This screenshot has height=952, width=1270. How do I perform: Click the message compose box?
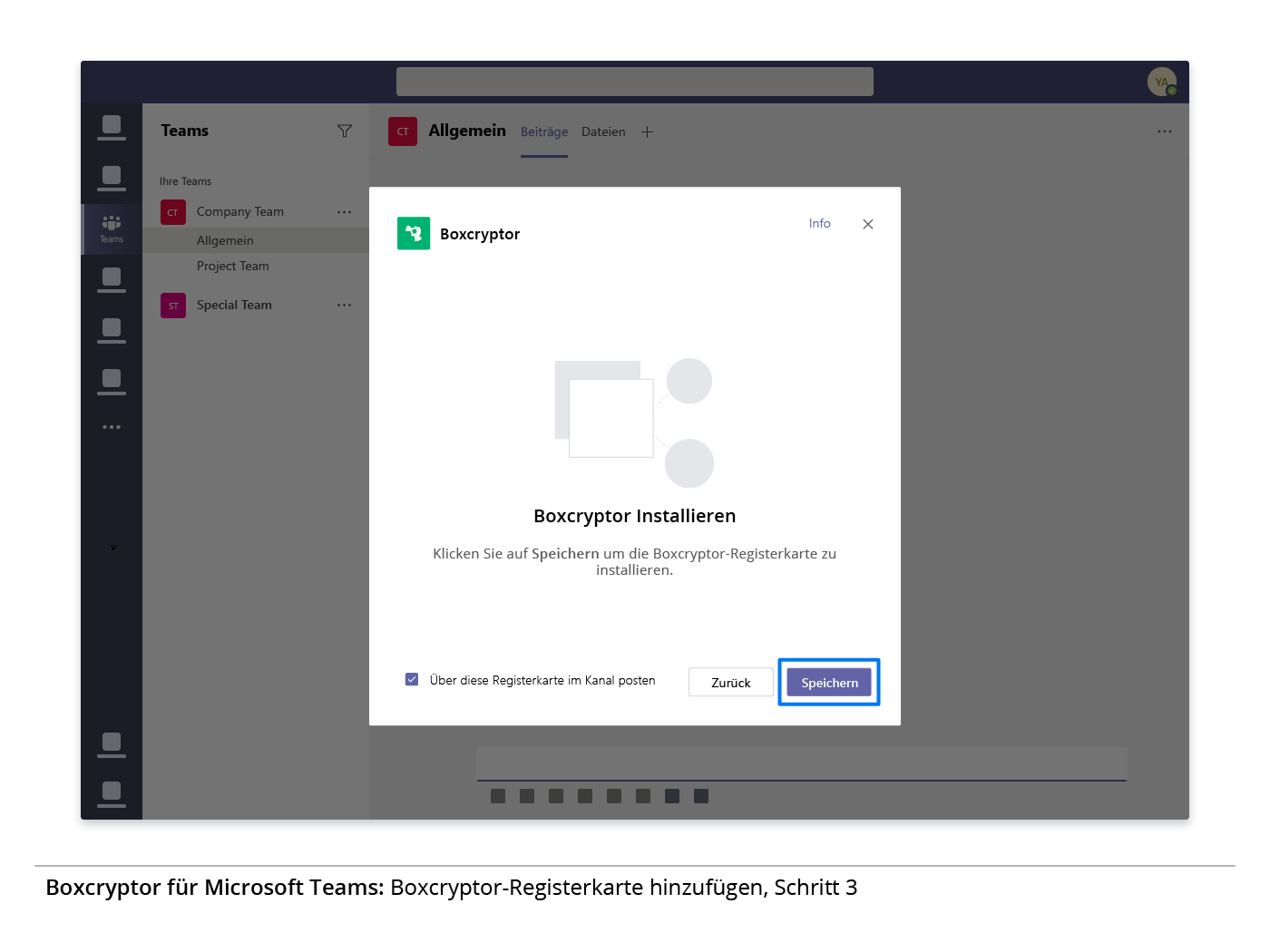point(802,763)
